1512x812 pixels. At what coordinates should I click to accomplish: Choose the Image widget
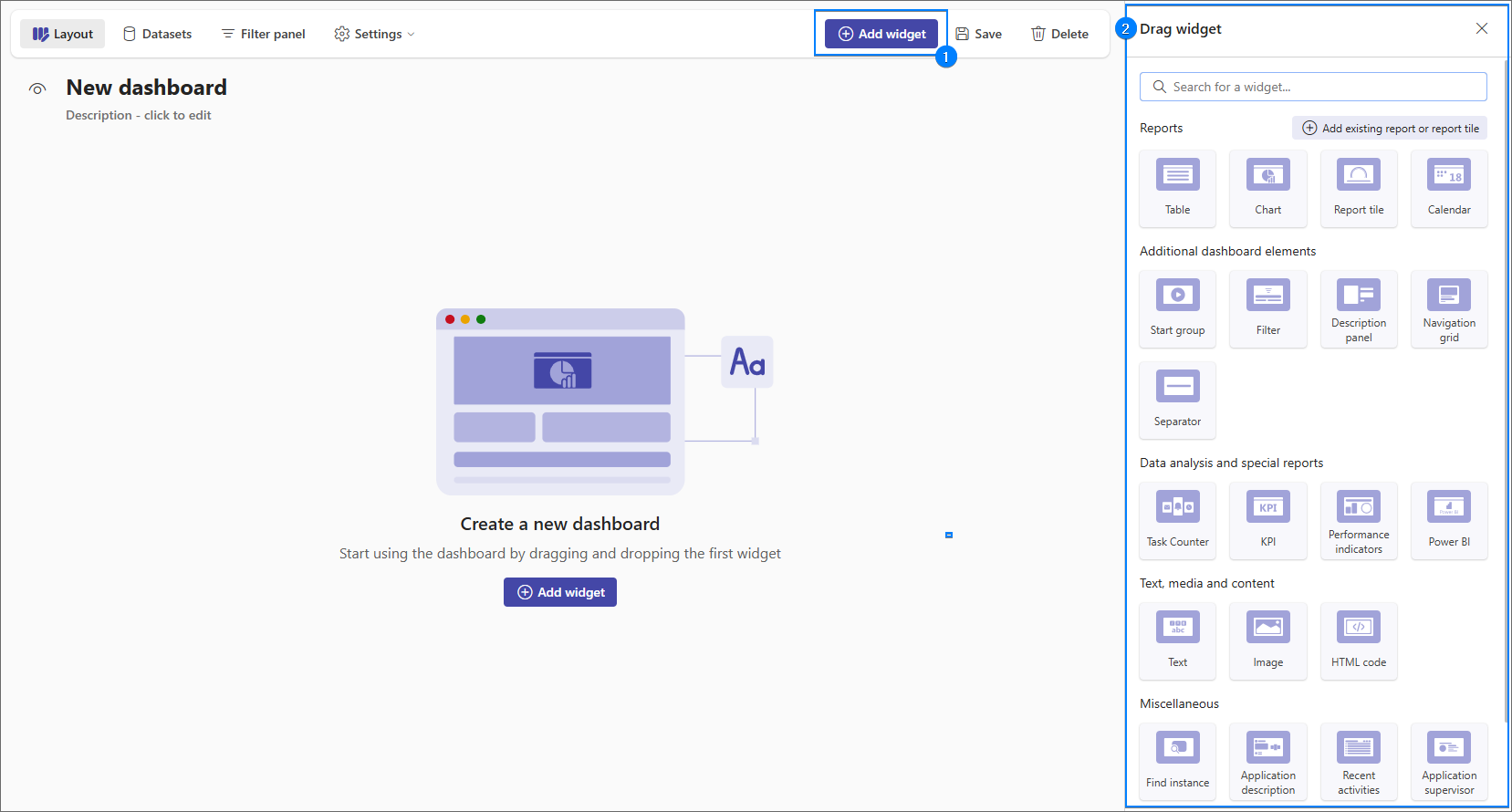[1267, 640]
